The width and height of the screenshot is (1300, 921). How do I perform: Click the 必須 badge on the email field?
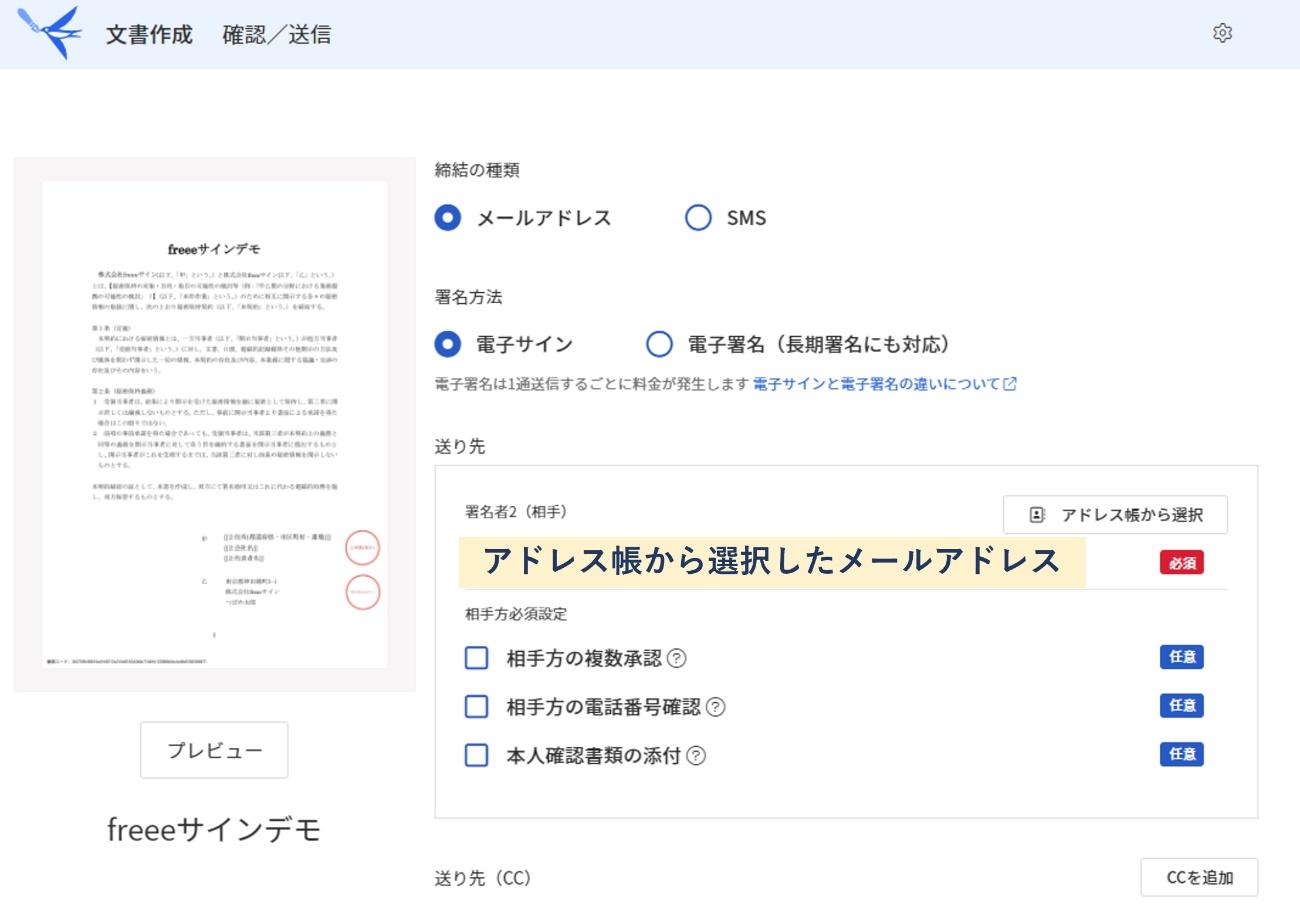[1182, 563]
